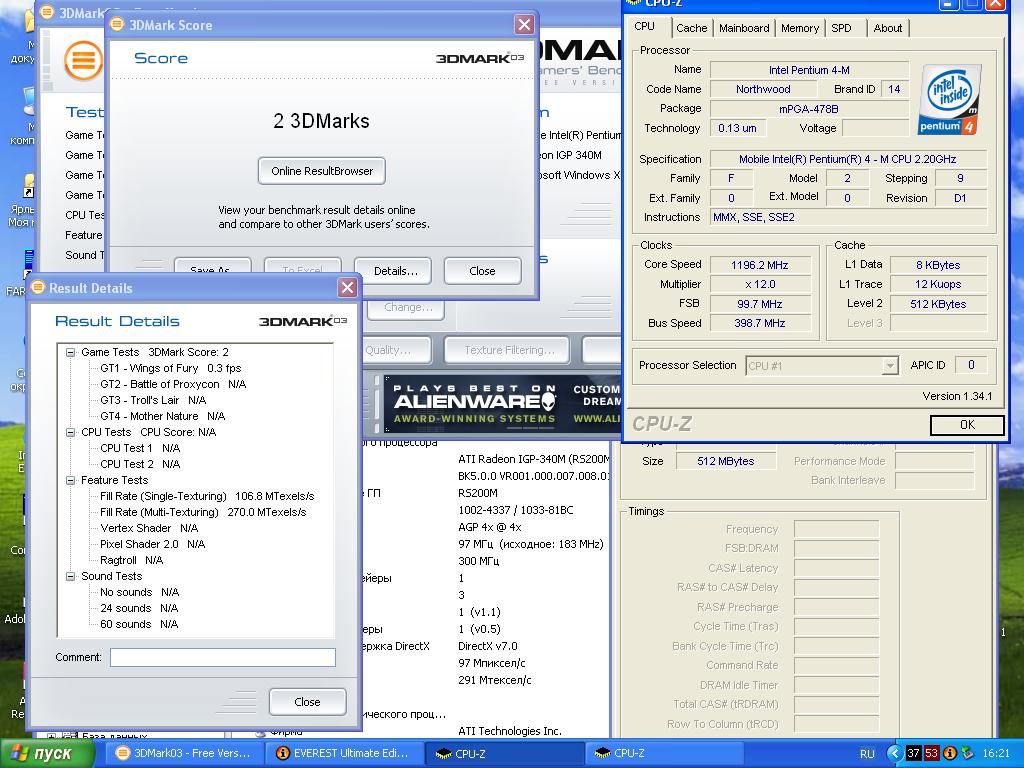Click the orange 3DMark logo icon

[x=83, y=61]
